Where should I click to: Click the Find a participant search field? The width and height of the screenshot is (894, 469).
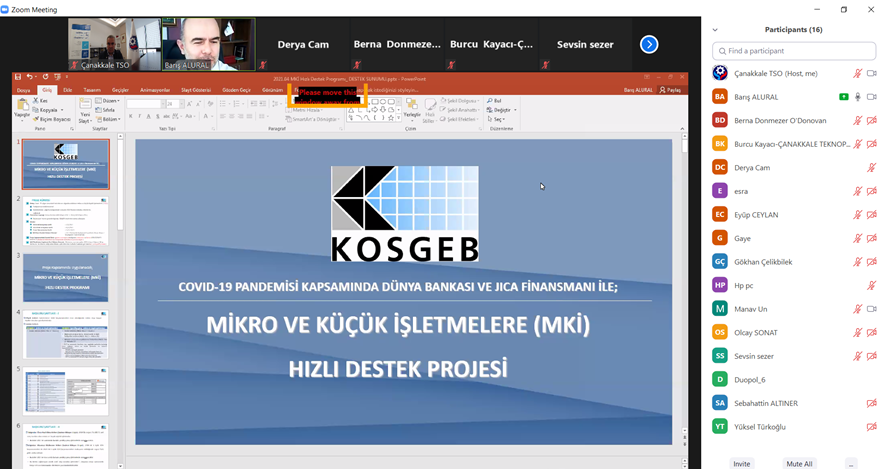(794, 51)
